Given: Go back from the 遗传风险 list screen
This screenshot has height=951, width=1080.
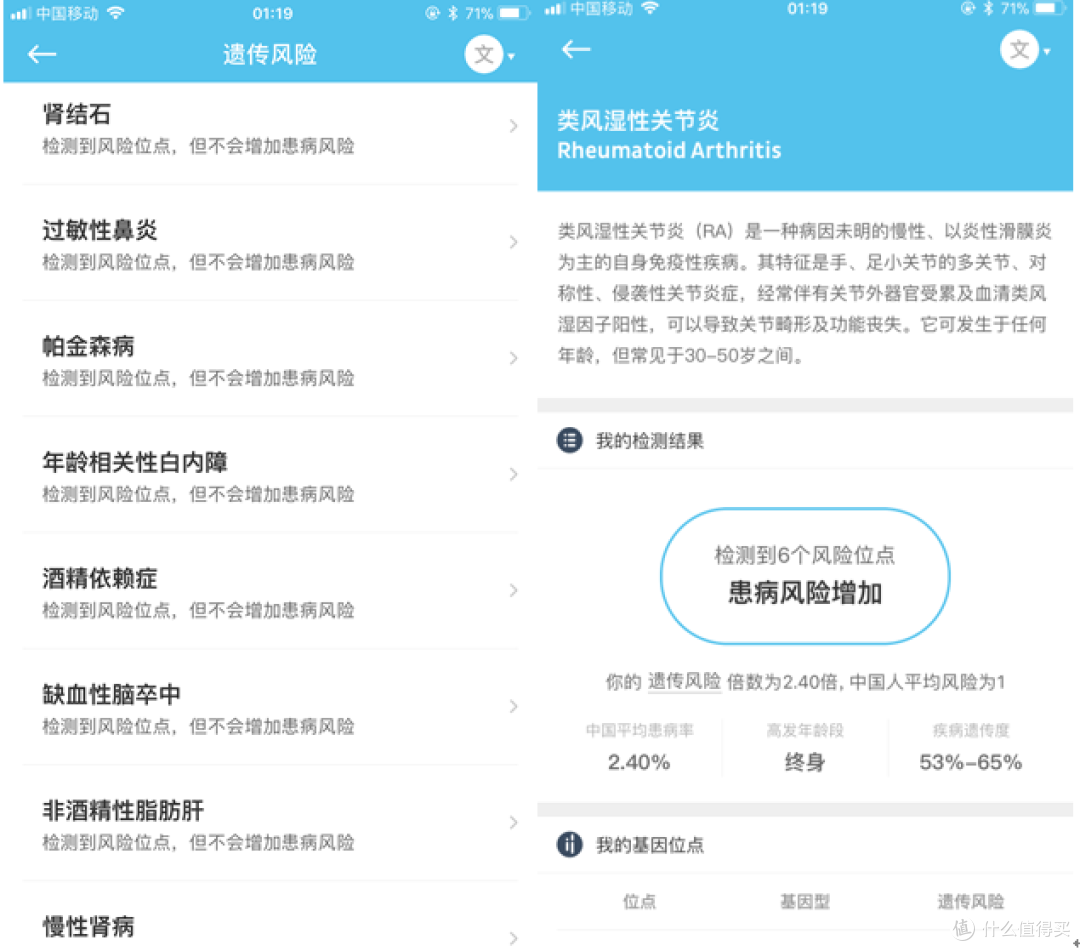Looking at the screenshot, I should [42, 54].
